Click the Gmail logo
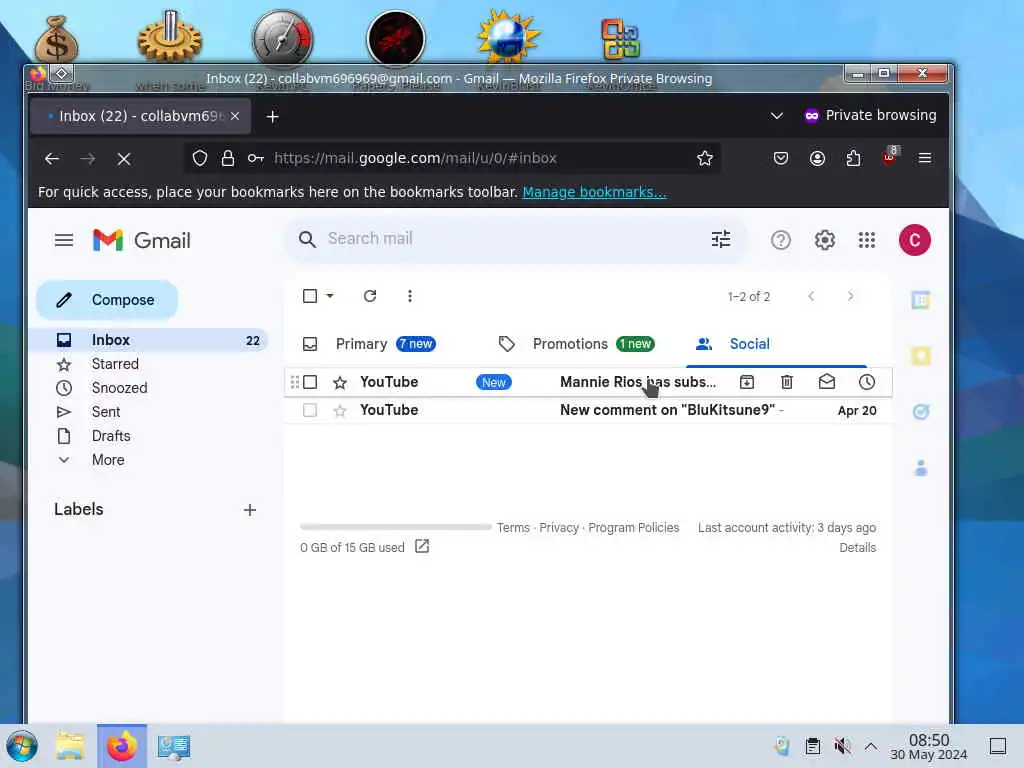Viewport: 1024px width, 768px height. coord(142,240)
